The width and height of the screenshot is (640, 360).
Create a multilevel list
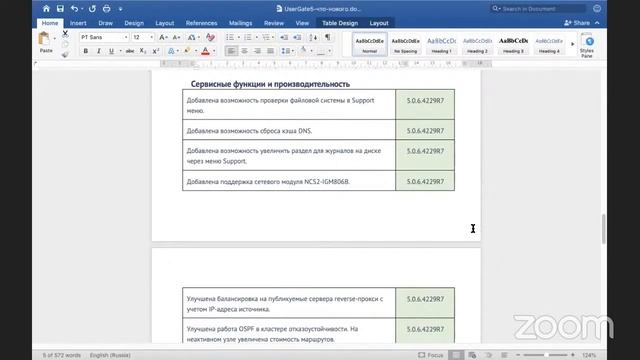click(x=266, y=38)
